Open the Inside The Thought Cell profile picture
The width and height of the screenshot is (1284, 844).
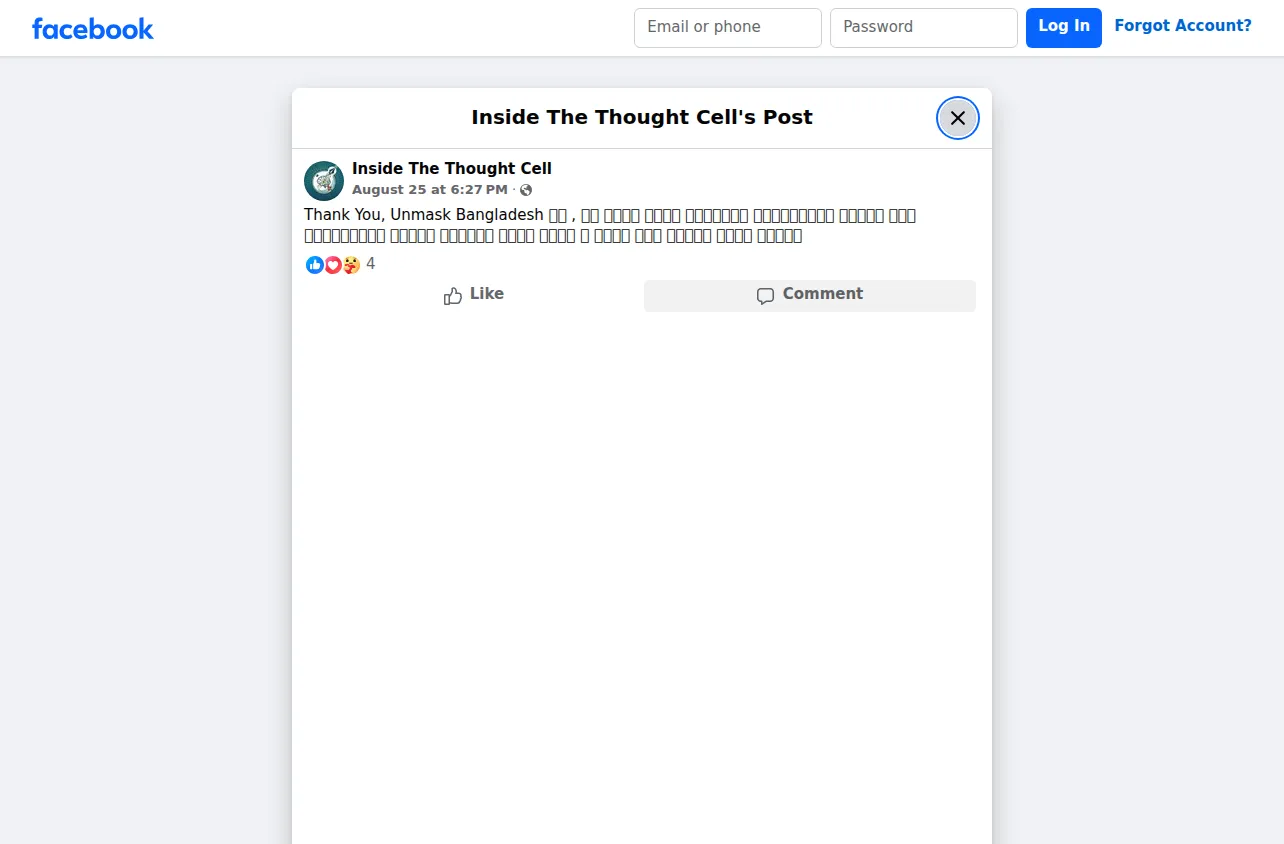point(324,181)
